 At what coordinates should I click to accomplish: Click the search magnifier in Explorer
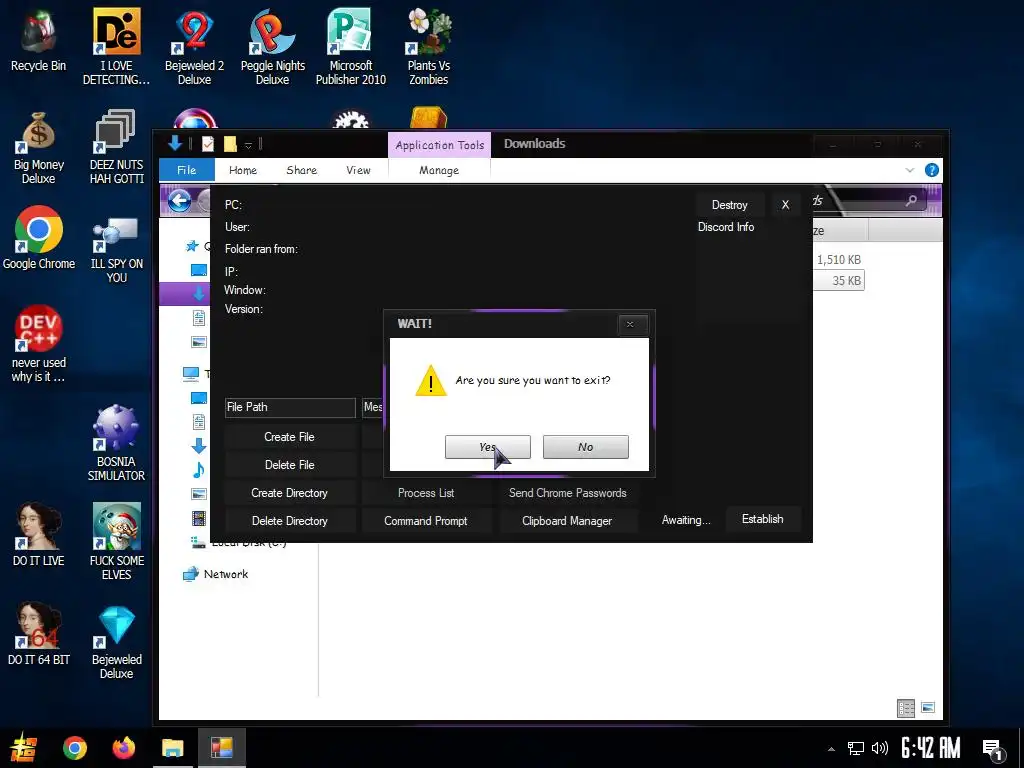[x=911, y=200]
